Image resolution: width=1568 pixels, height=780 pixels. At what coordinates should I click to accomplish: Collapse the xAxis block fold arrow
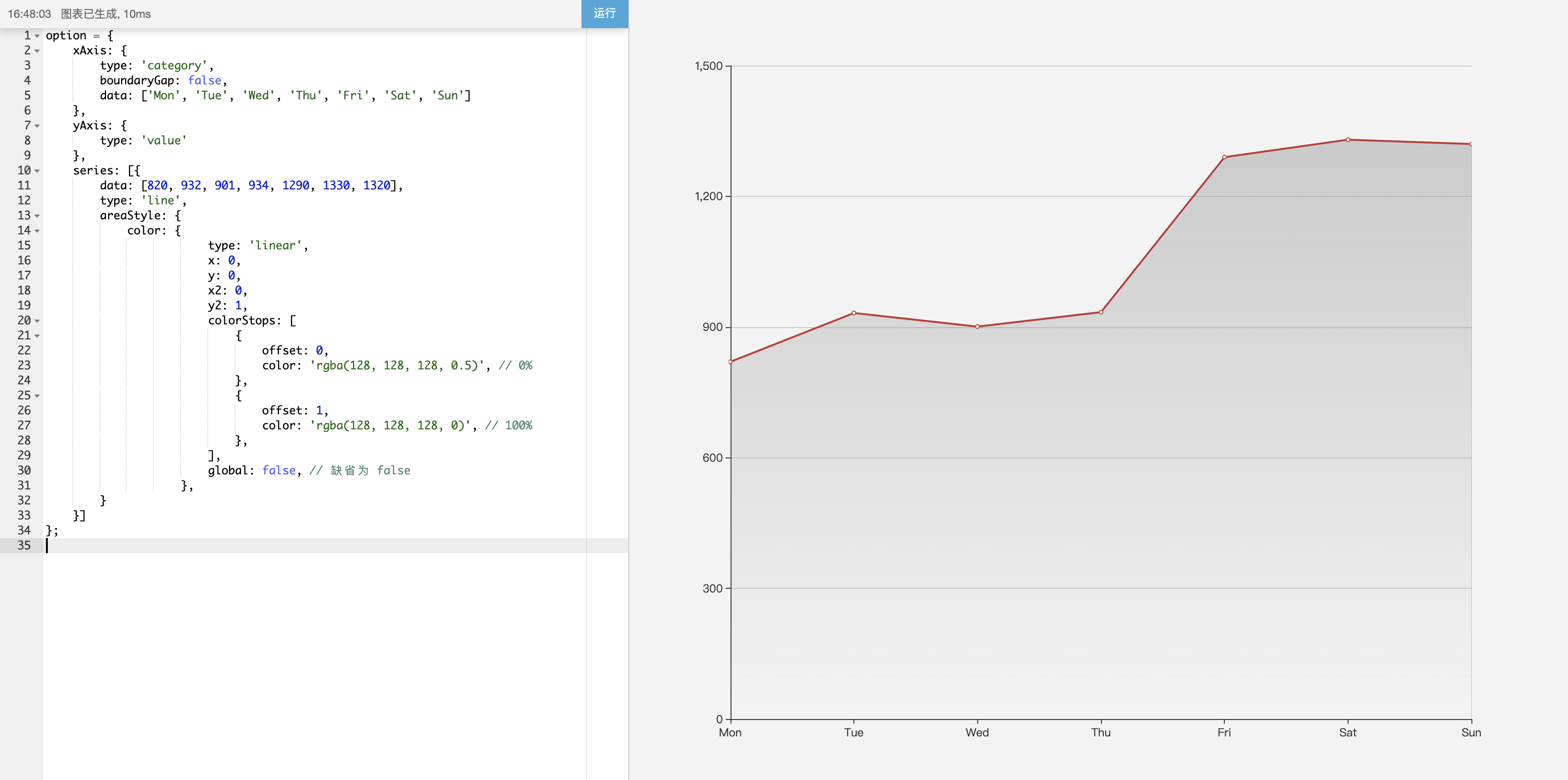click(37, 51)
